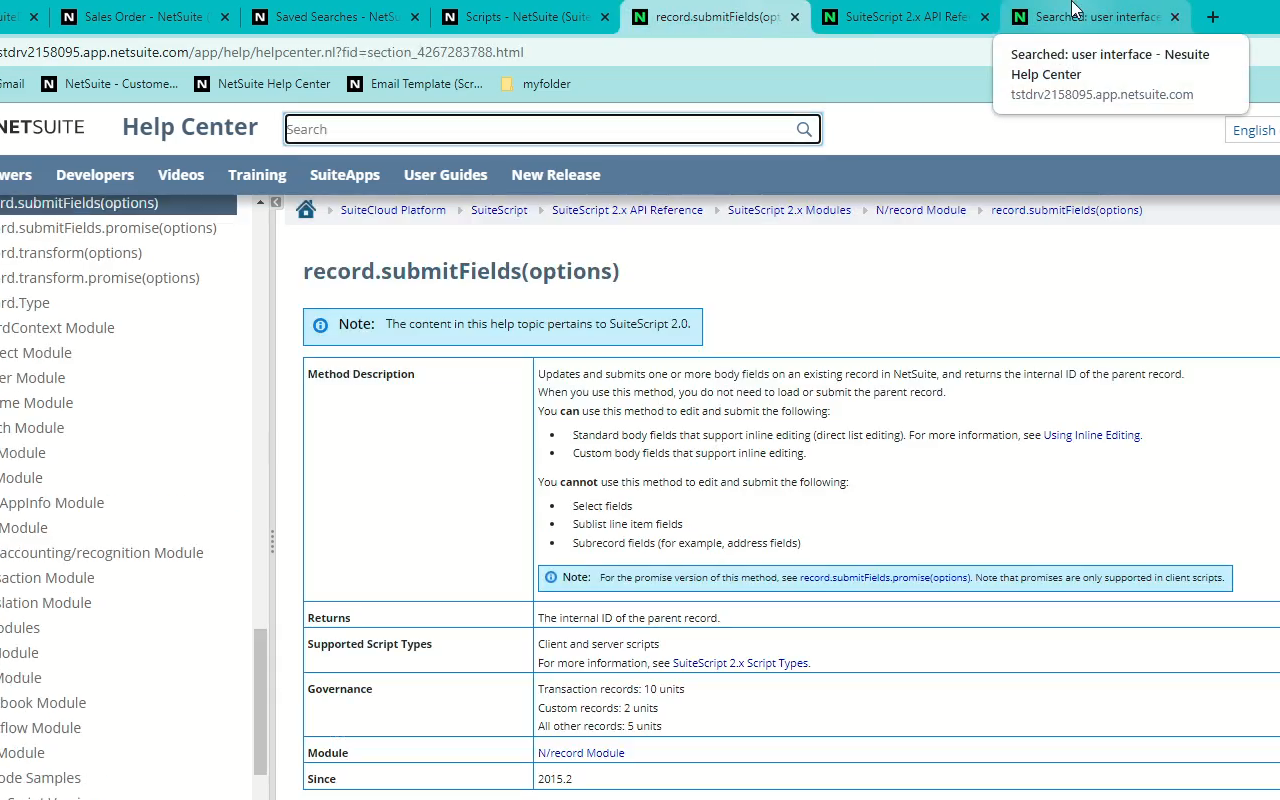This screenshot has height=800, width=1280.
Task: Open the Training menu
Action: 257,174
